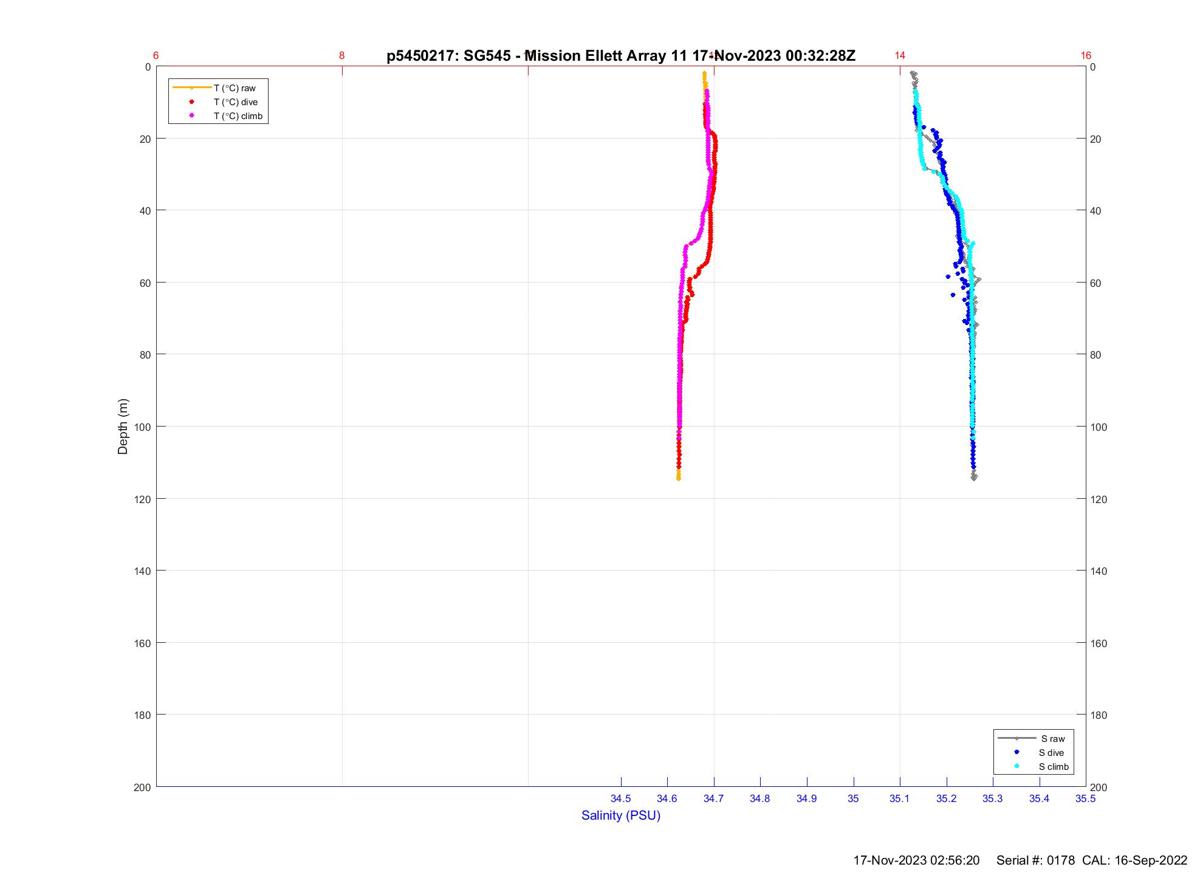Viewport: 1200px width, 885px height.
Task: Click the 'Depth (m)' axis label
Action: click(124, 426)
